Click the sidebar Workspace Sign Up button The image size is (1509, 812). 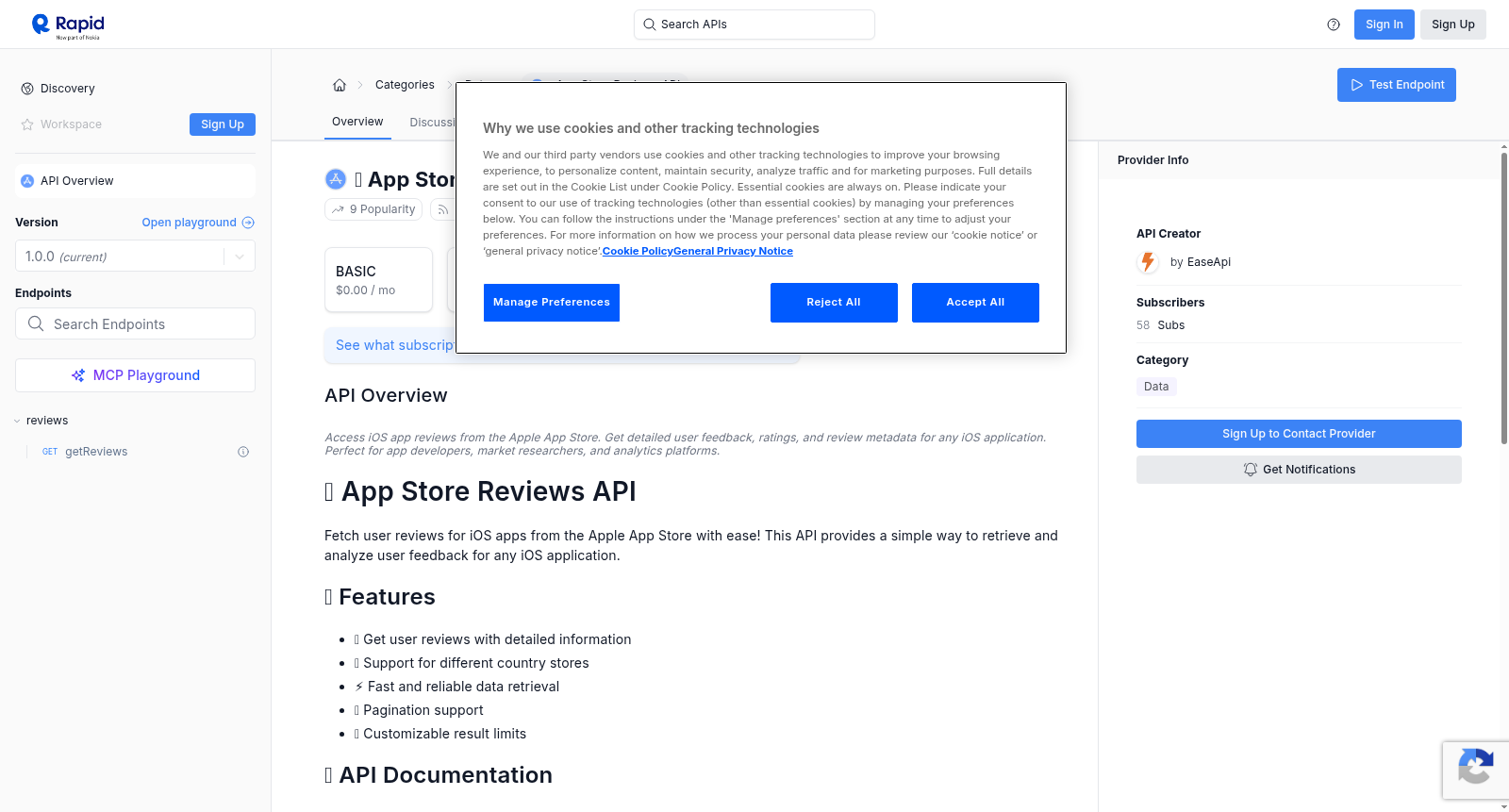[x=223, y=124]
